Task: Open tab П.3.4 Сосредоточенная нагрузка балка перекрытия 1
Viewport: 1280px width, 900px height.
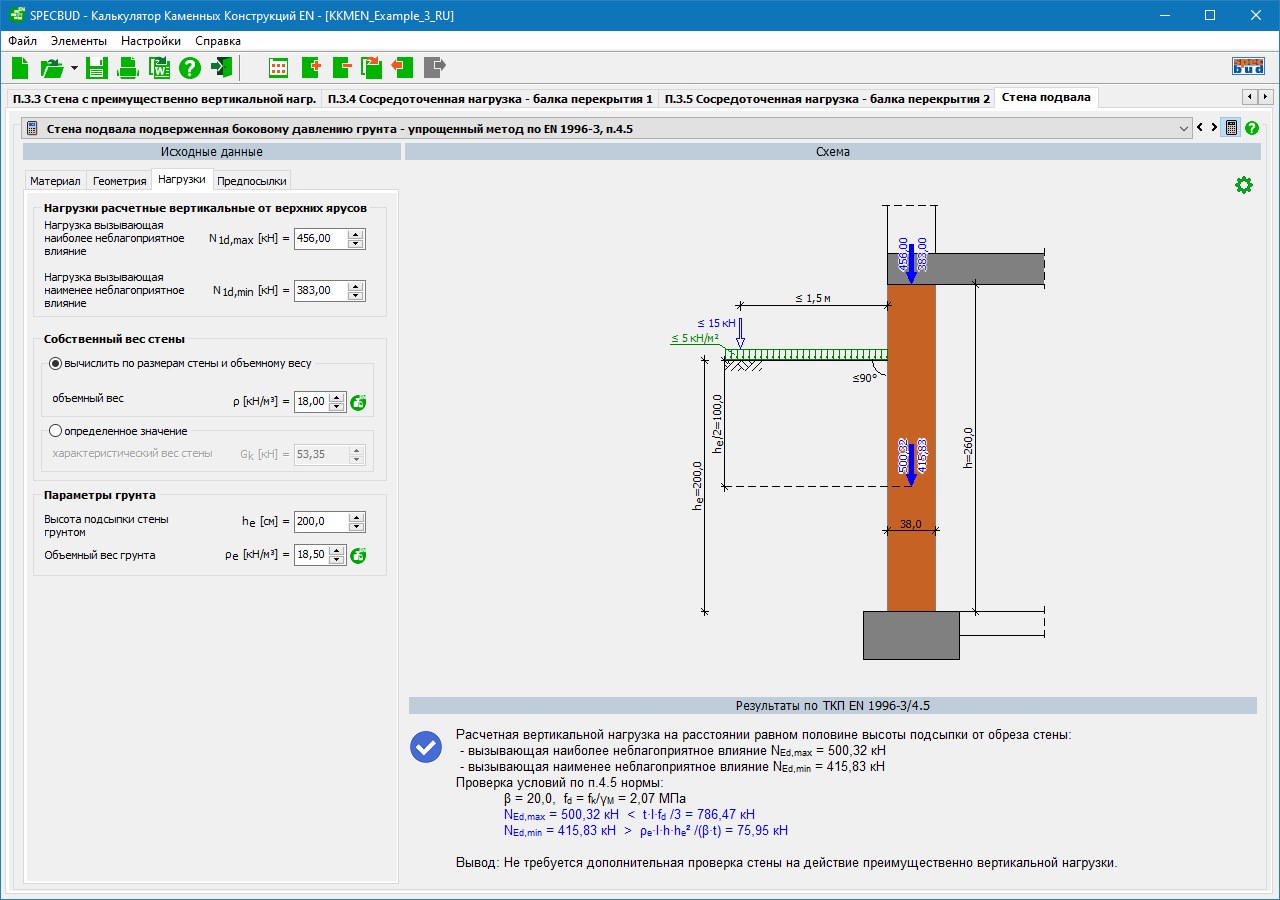Action: point(490,99)
